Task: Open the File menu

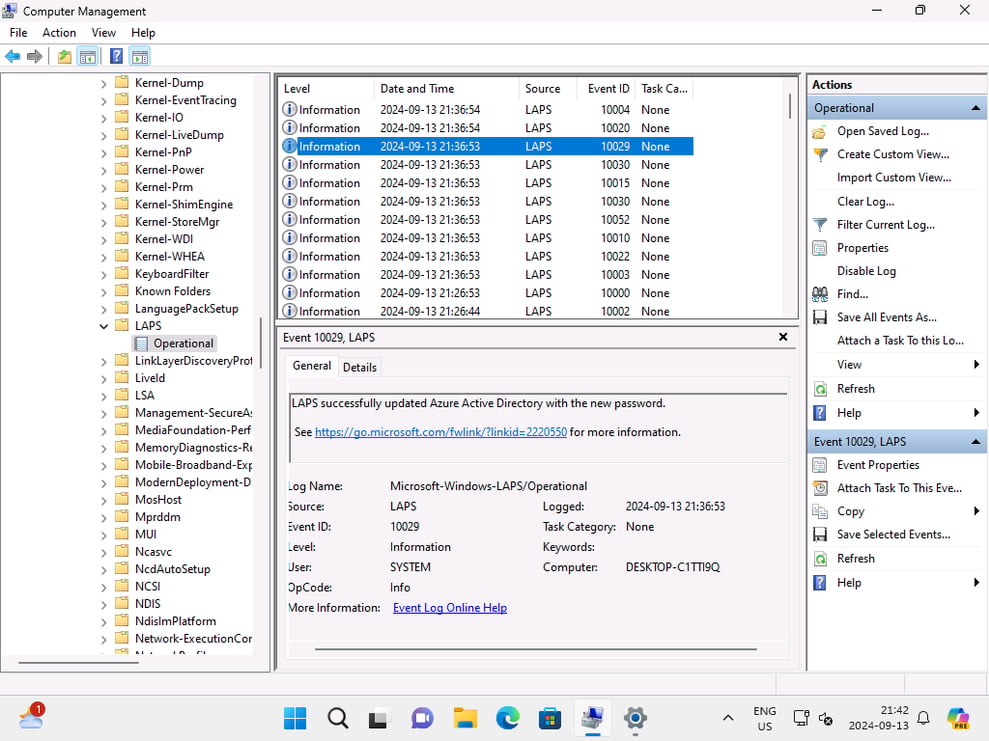Action: [18, 33]
